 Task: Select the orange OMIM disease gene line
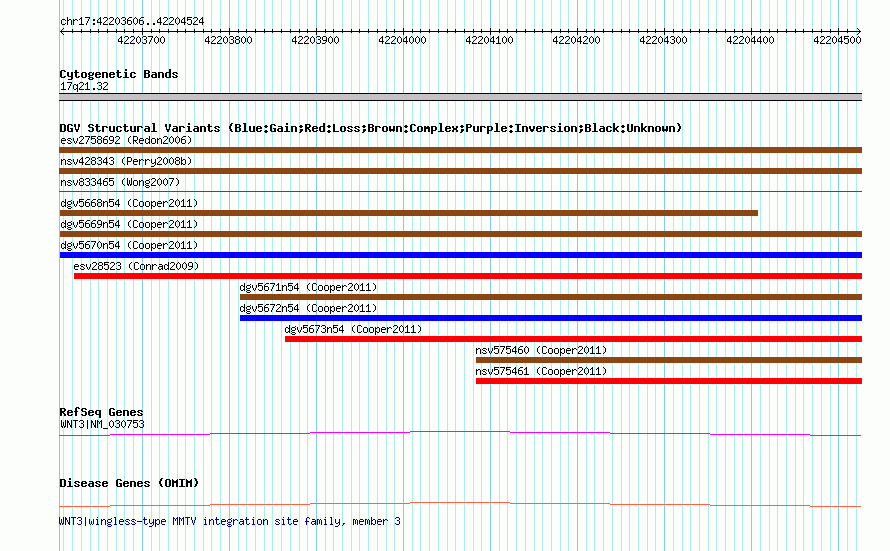pos(460,504)
